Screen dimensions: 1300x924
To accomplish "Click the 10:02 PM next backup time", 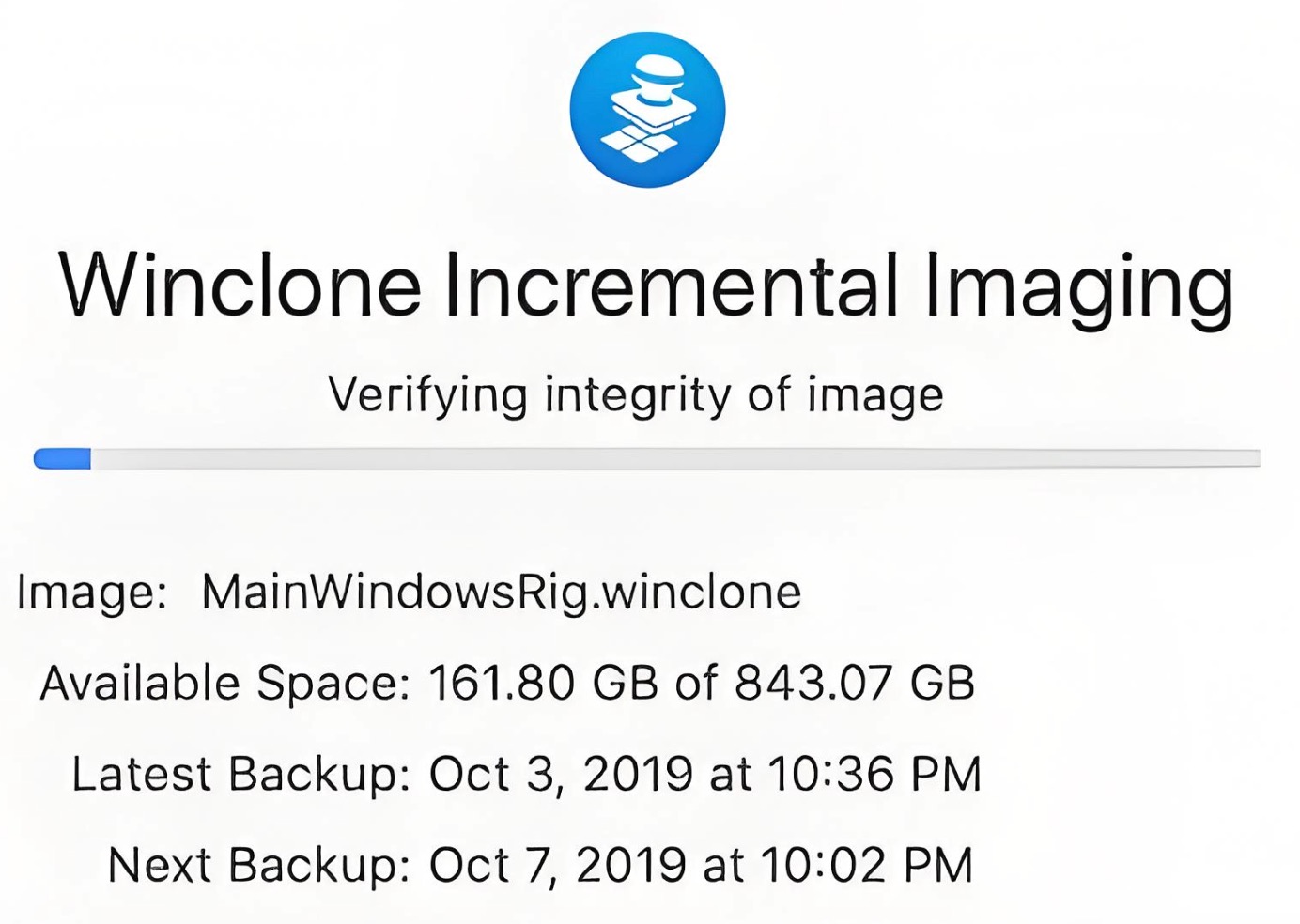I will click(x=867, y=865).
